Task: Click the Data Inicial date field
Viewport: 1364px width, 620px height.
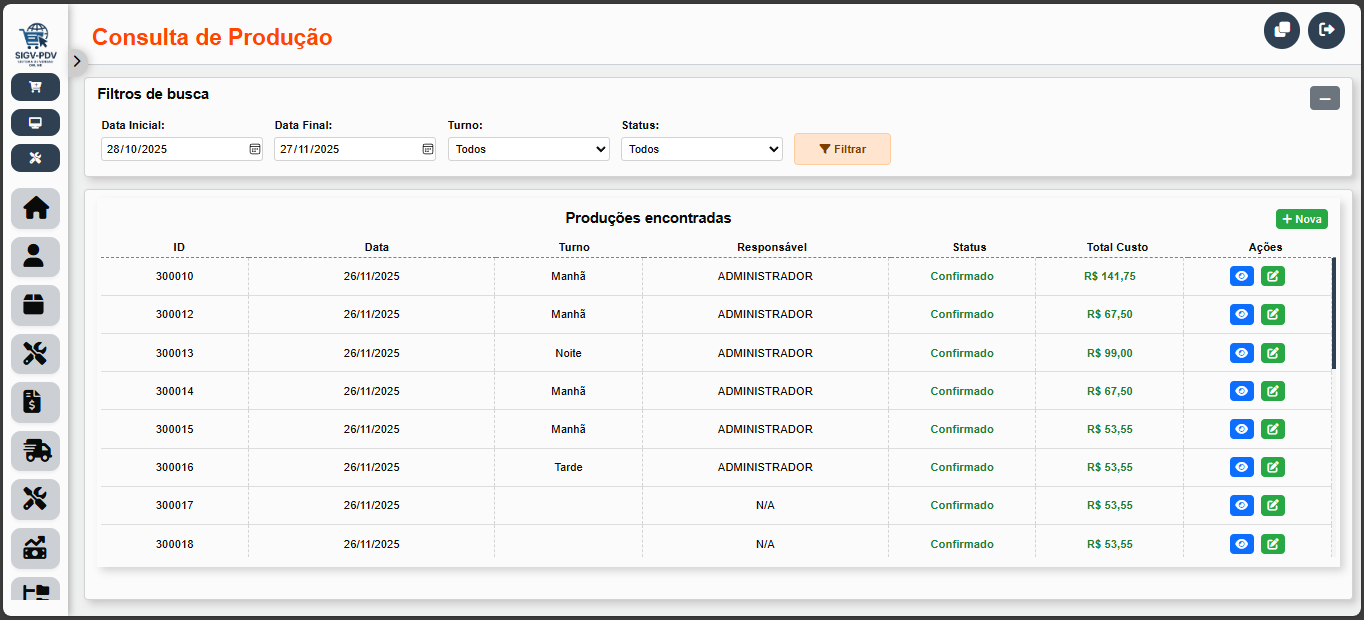Action: [x=172, y=149]
